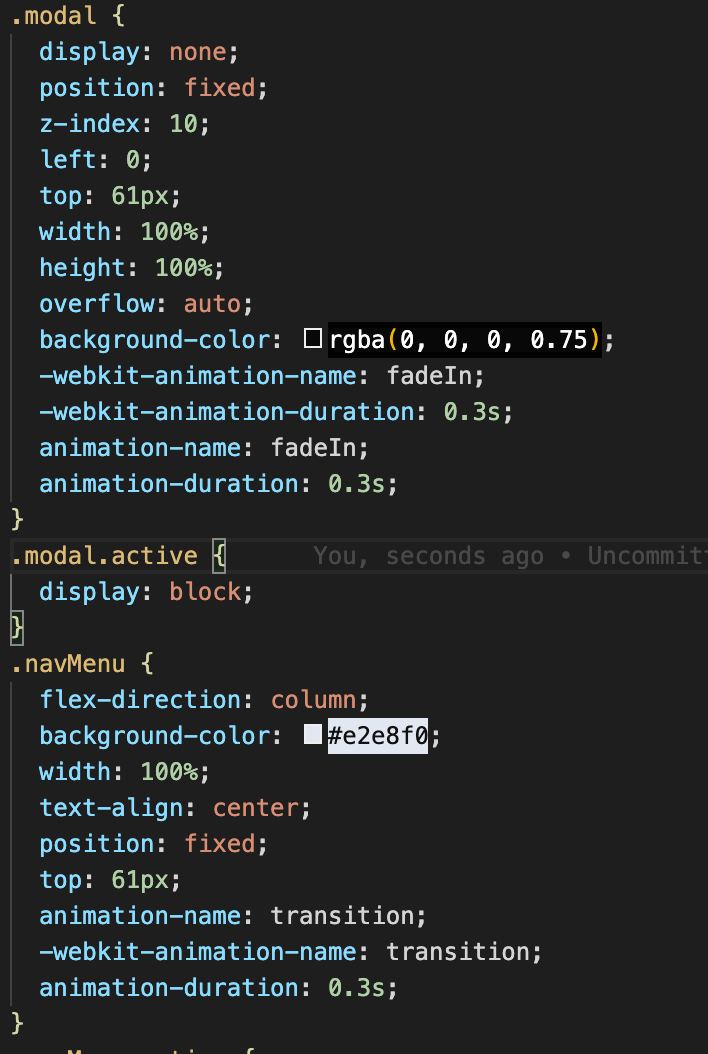Viewport: 708px width, 1054px height.
Task: Place cursor on the left property
Action: coord(68,160)
